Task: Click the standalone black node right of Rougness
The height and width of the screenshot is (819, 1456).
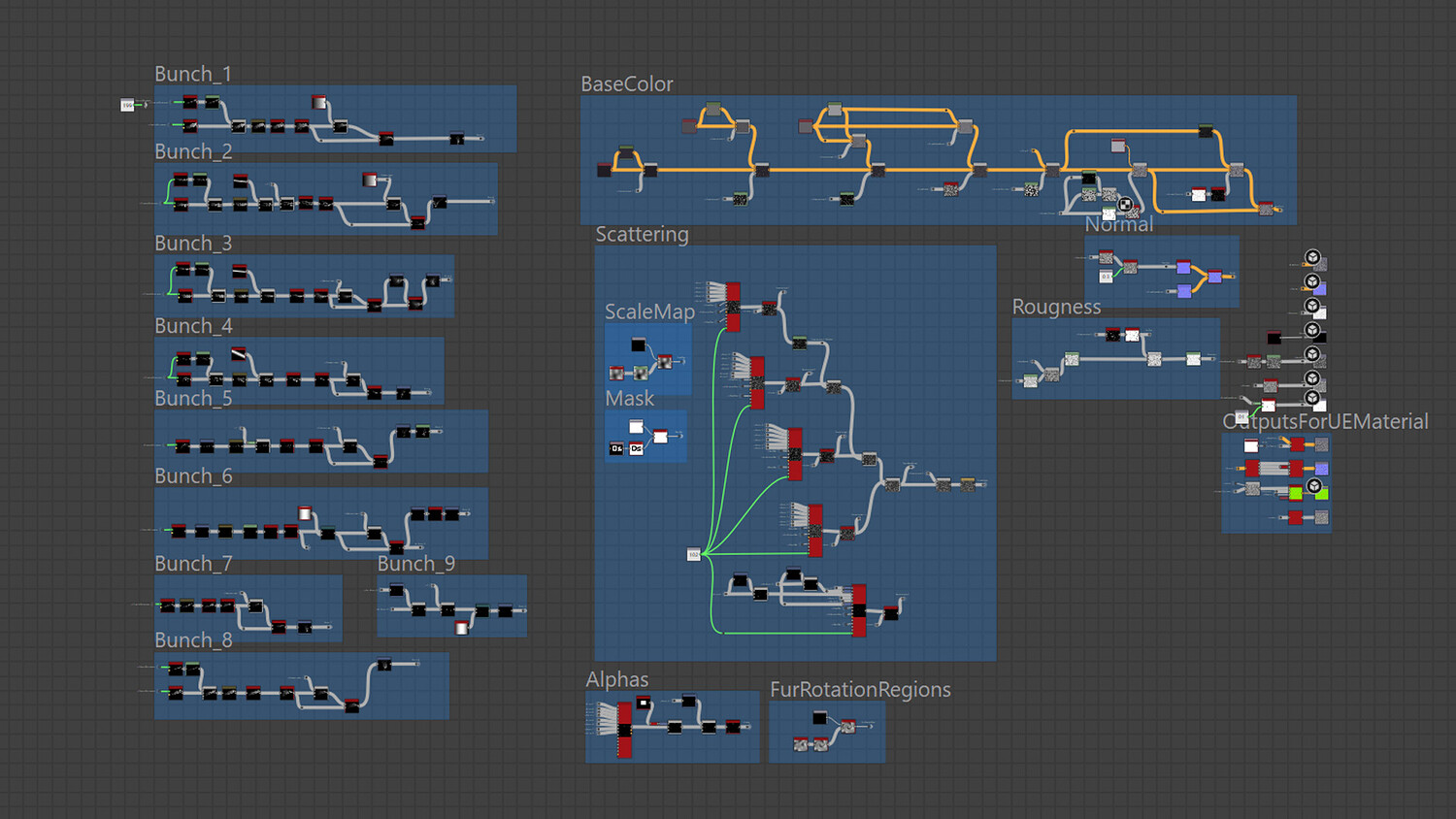Action: (1274, 338)
